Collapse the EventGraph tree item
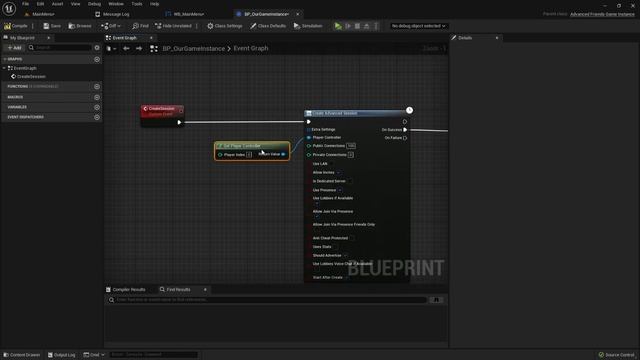 pos(4,68)
